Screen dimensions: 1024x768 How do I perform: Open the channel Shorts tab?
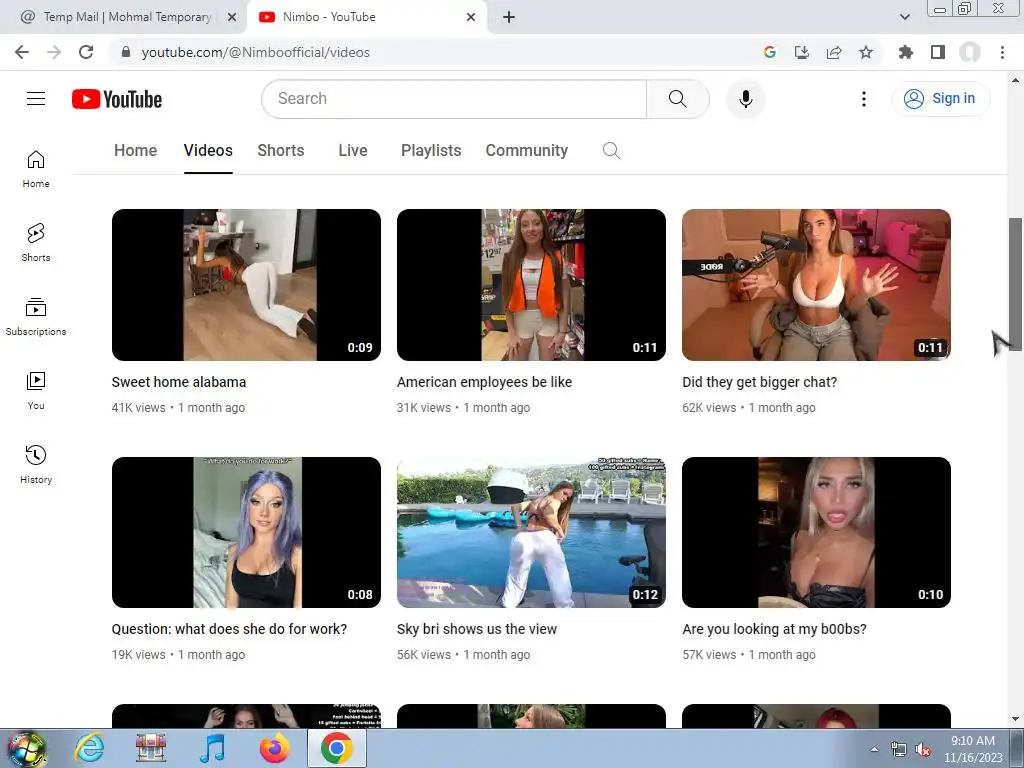(281, 151)
